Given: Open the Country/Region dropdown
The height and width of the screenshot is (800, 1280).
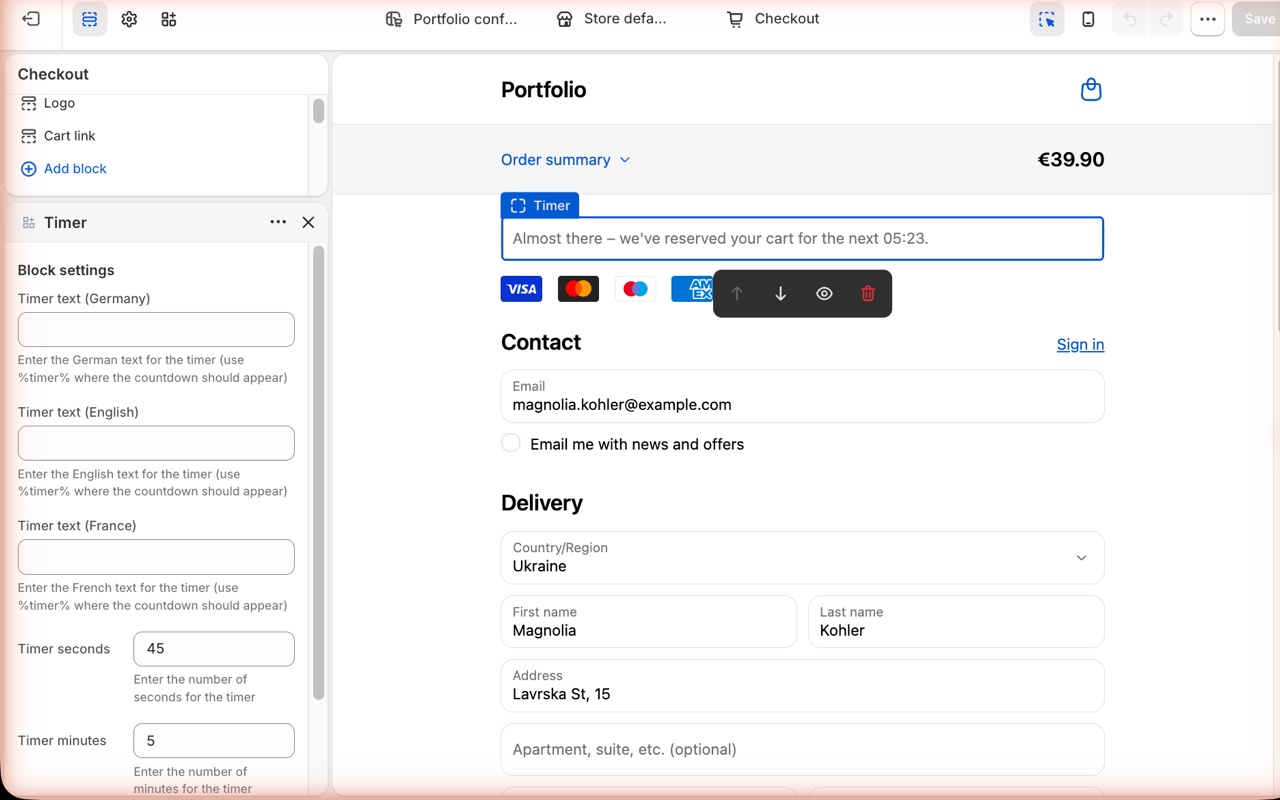Looking at the screenshot, I should pos(802,558).
